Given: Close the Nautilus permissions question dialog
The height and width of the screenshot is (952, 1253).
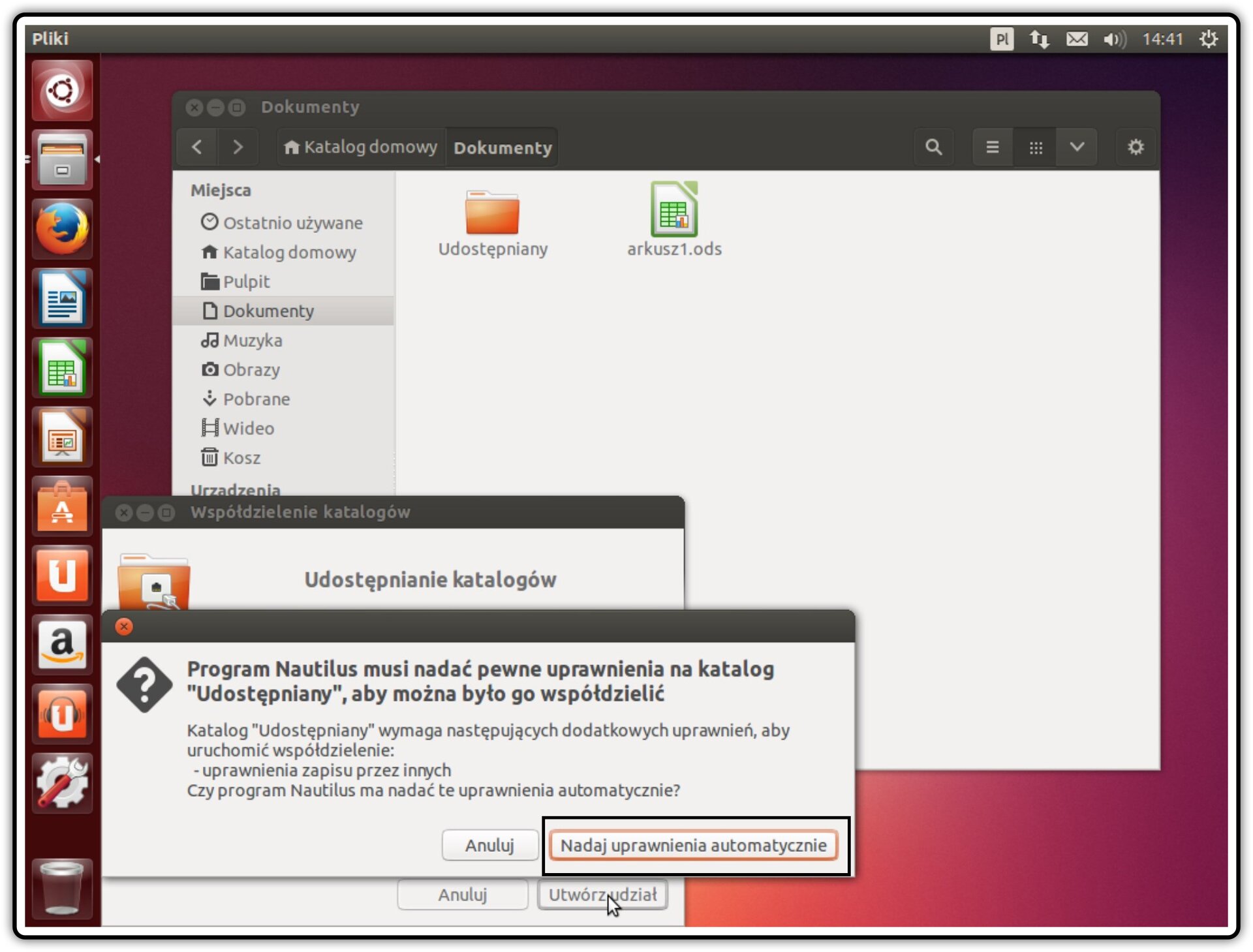Looking at the screenshot, I should point(124,626).
